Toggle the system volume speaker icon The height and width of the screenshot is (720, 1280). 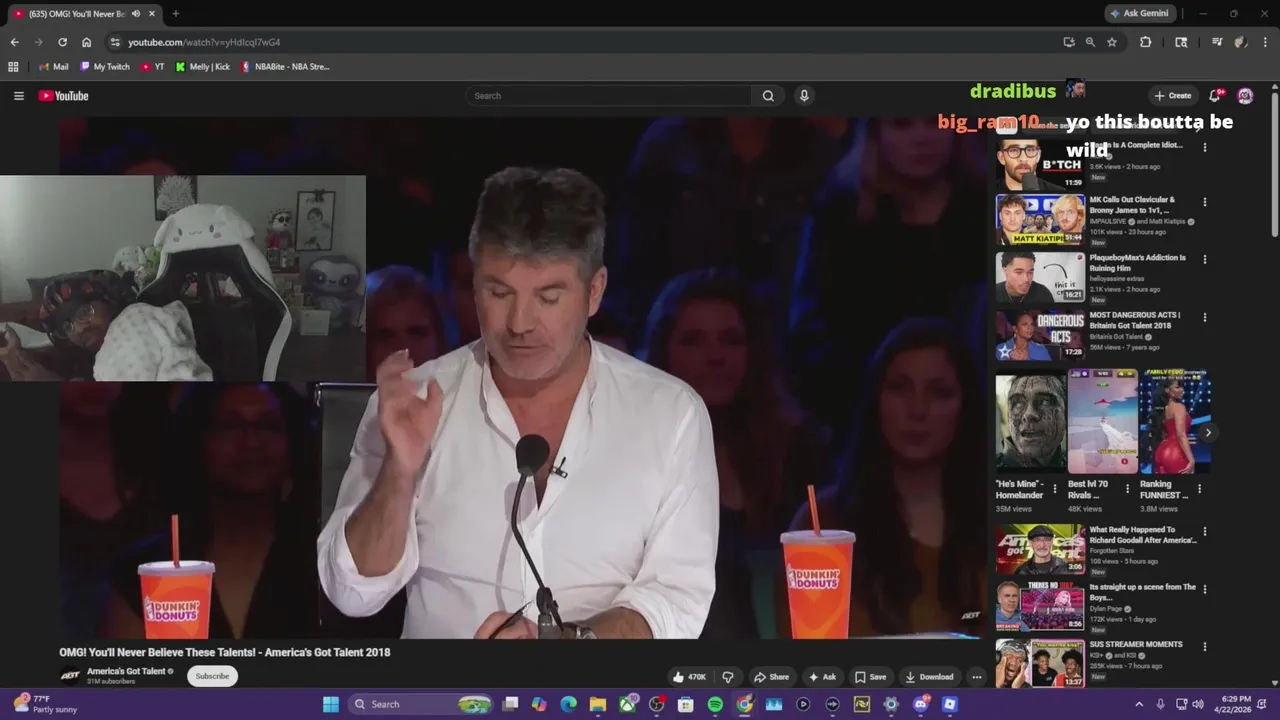[1198, 704]
